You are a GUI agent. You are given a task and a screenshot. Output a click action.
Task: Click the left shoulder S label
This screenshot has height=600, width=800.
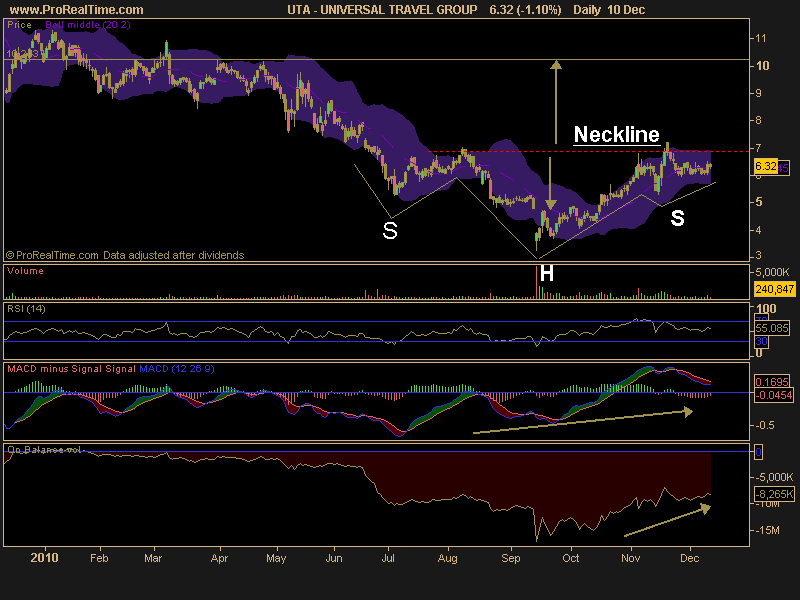pos(390,231)
